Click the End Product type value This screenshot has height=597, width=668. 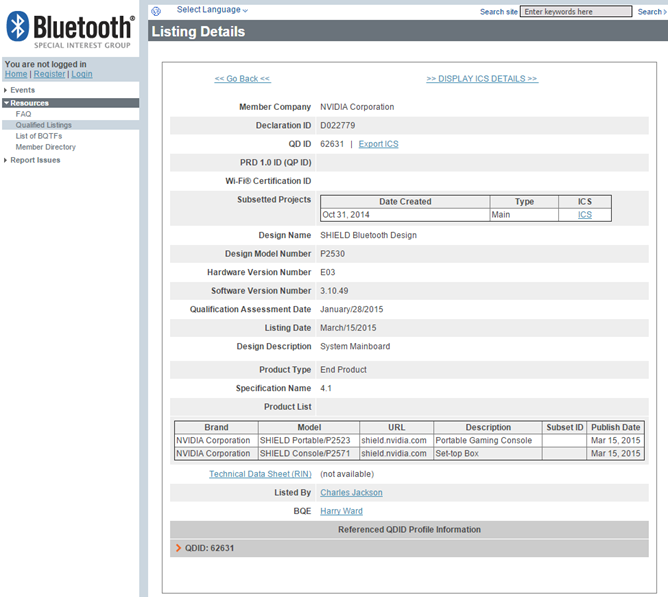pos(343,370)
